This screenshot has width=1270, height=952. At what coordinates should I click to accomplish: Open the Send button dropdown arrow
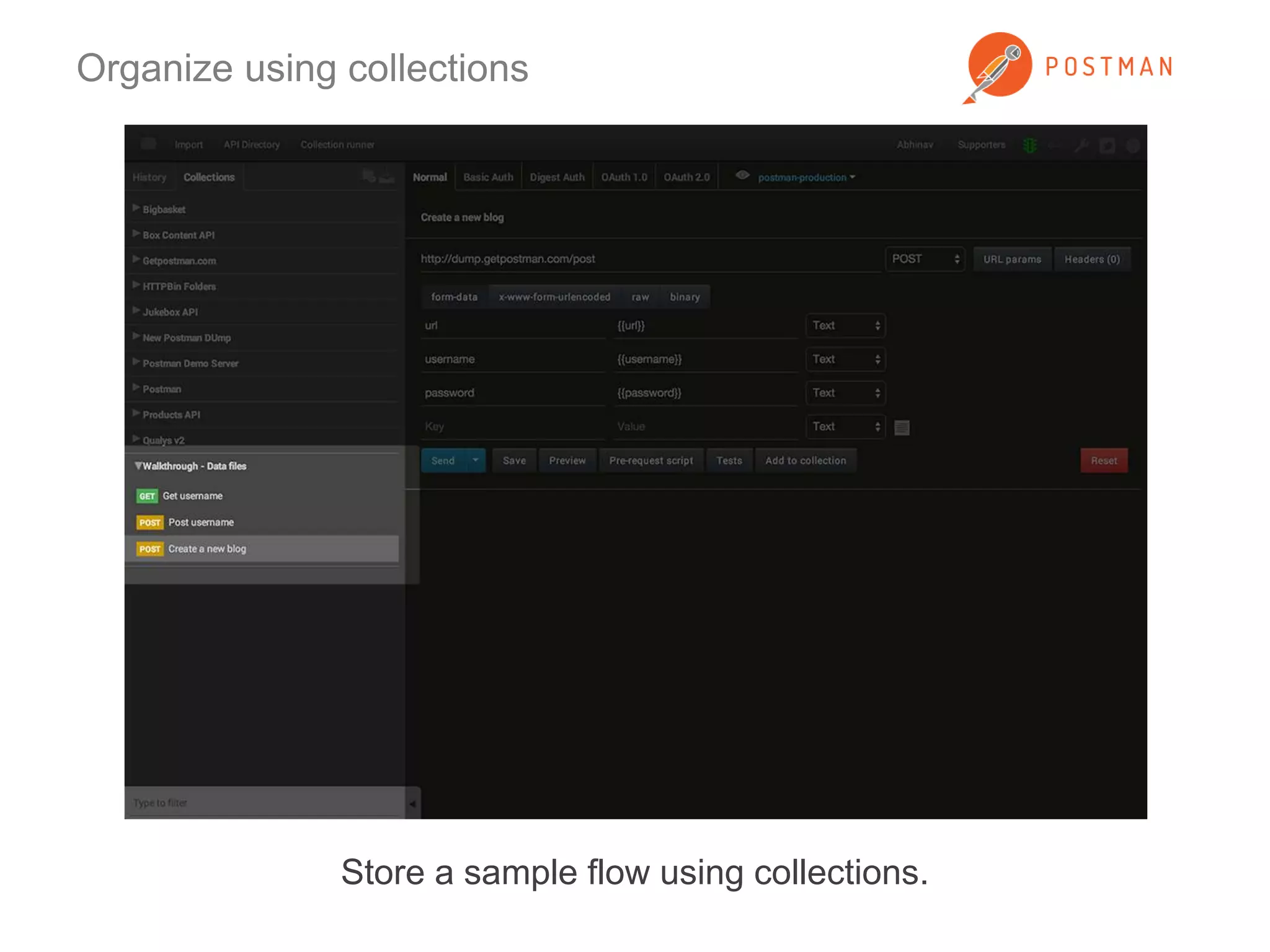click(476, 461)
